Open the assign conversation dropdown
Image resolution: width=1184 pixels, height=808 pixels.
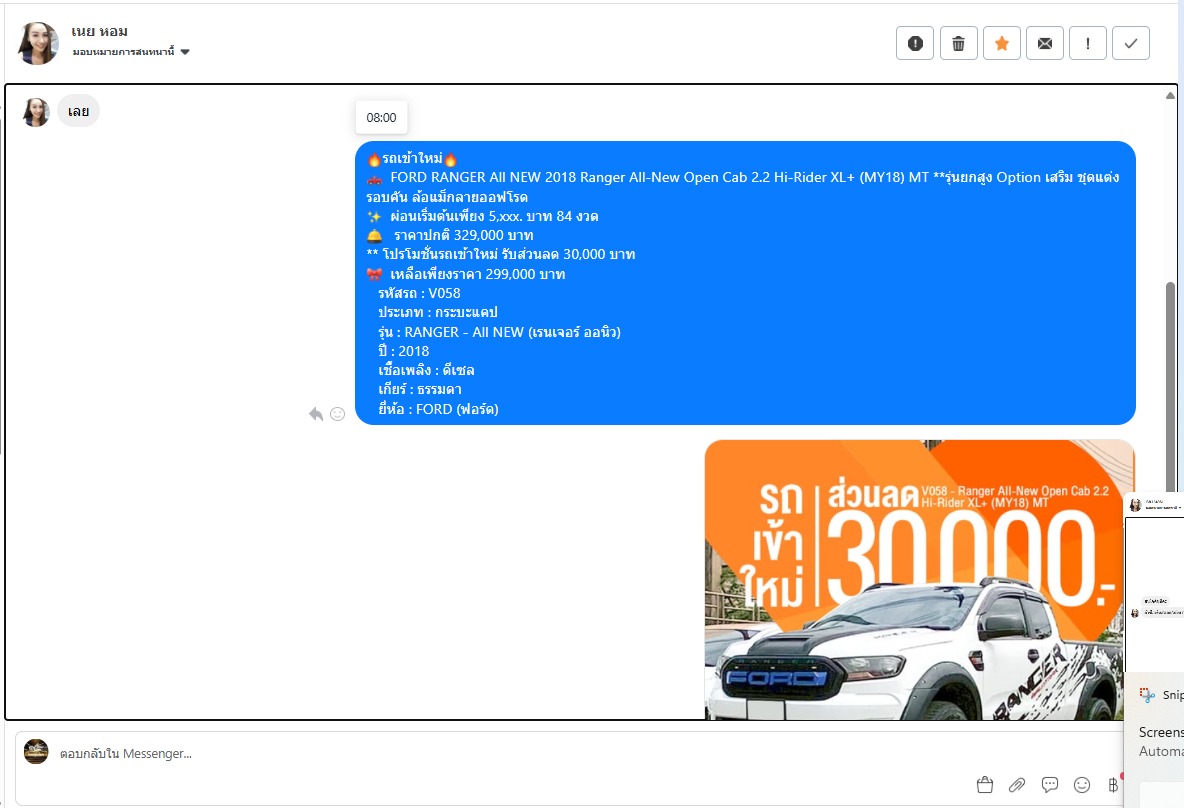point(131,52)
